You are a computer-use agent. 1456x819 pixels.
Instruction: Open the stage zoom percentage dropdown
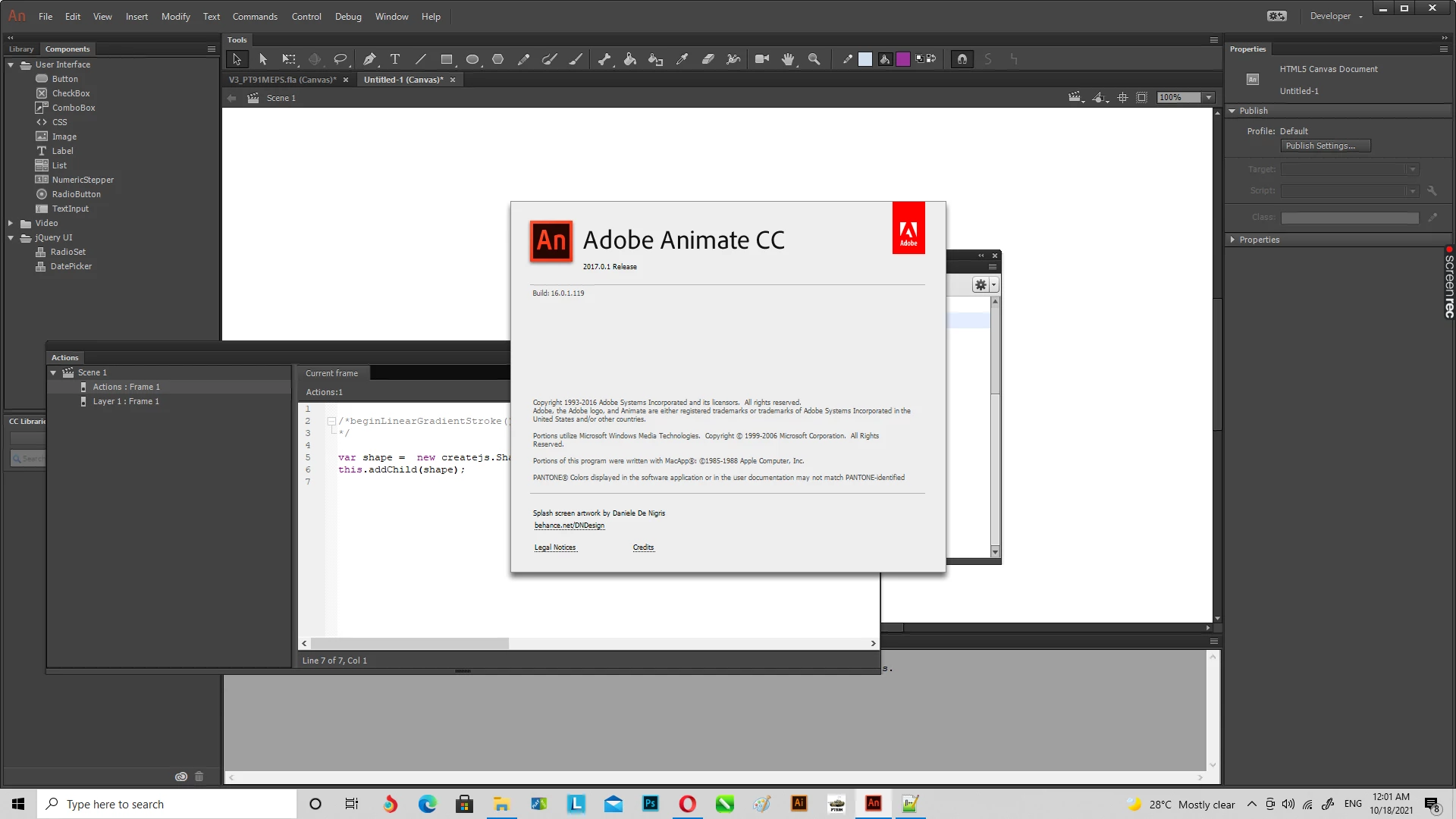tap(1209, 98)
